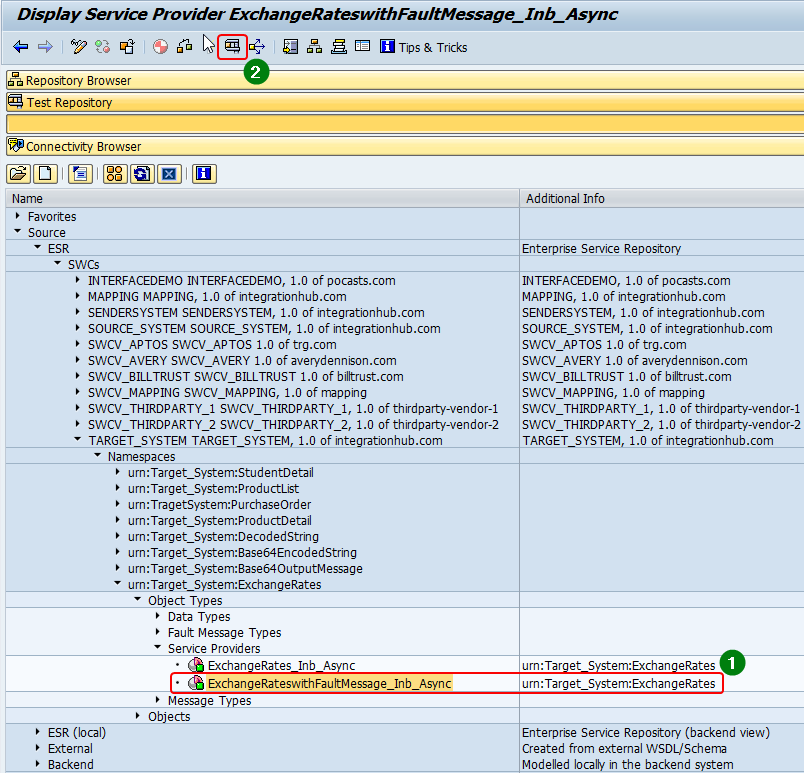Click the Test icon in the toolbar
The width and height of the screenshot is (804, 773).
pyautogui.click(x=232, y=47)
